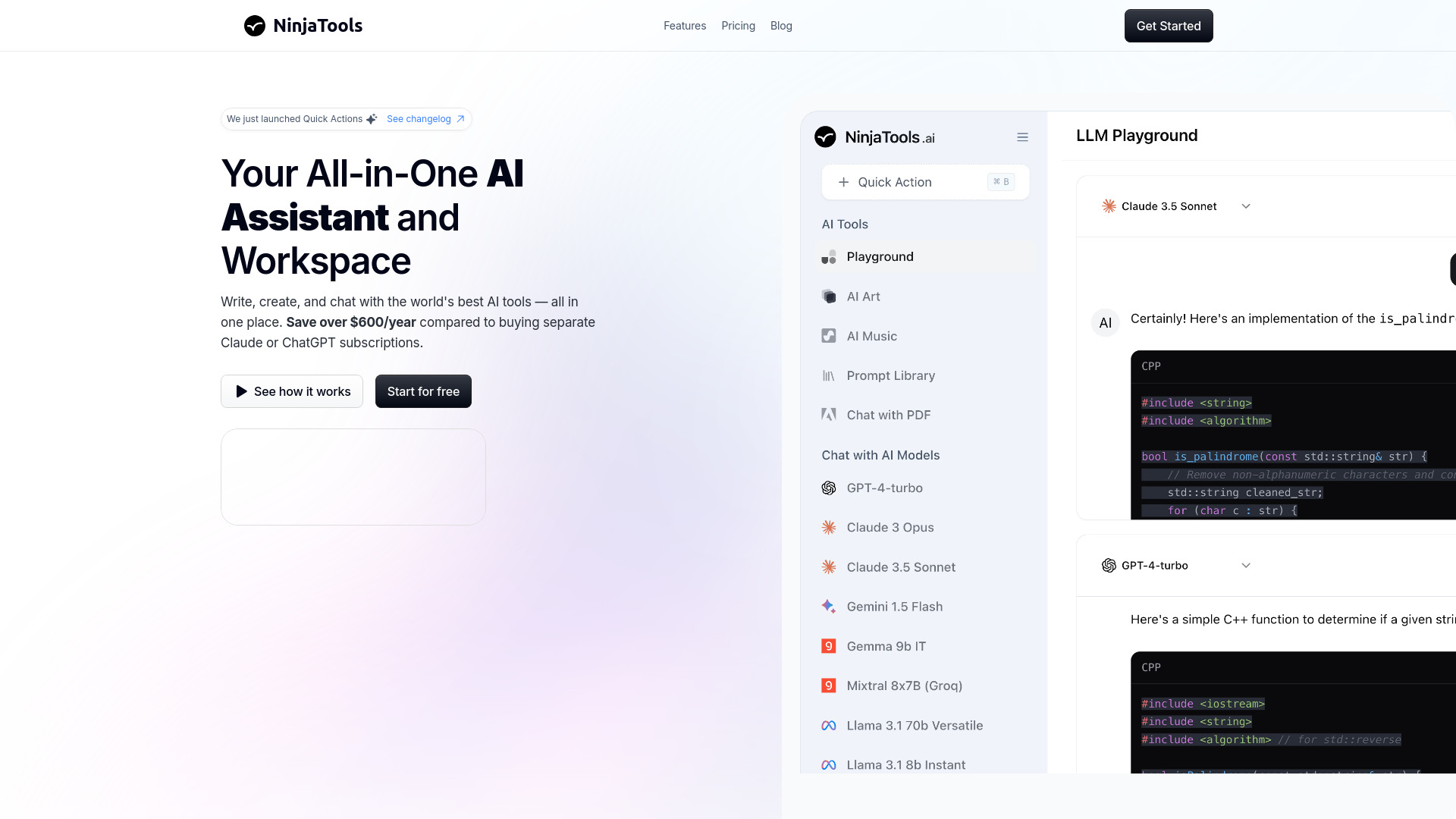The image size is (1456, 819).
Task: Click the Playground icon in sidebar
Action: tap(828, 256)
